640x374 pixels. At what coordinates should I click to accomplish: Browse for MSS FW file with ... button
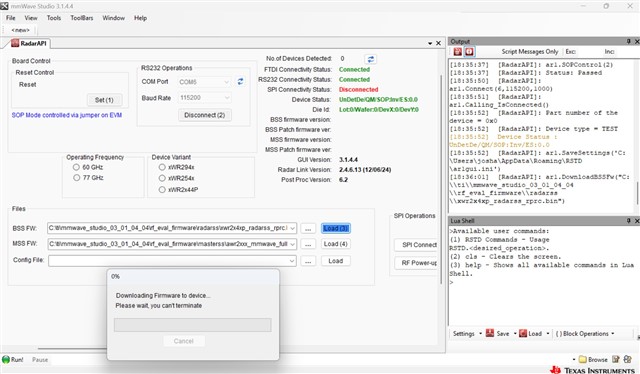(x=308, y=244)
